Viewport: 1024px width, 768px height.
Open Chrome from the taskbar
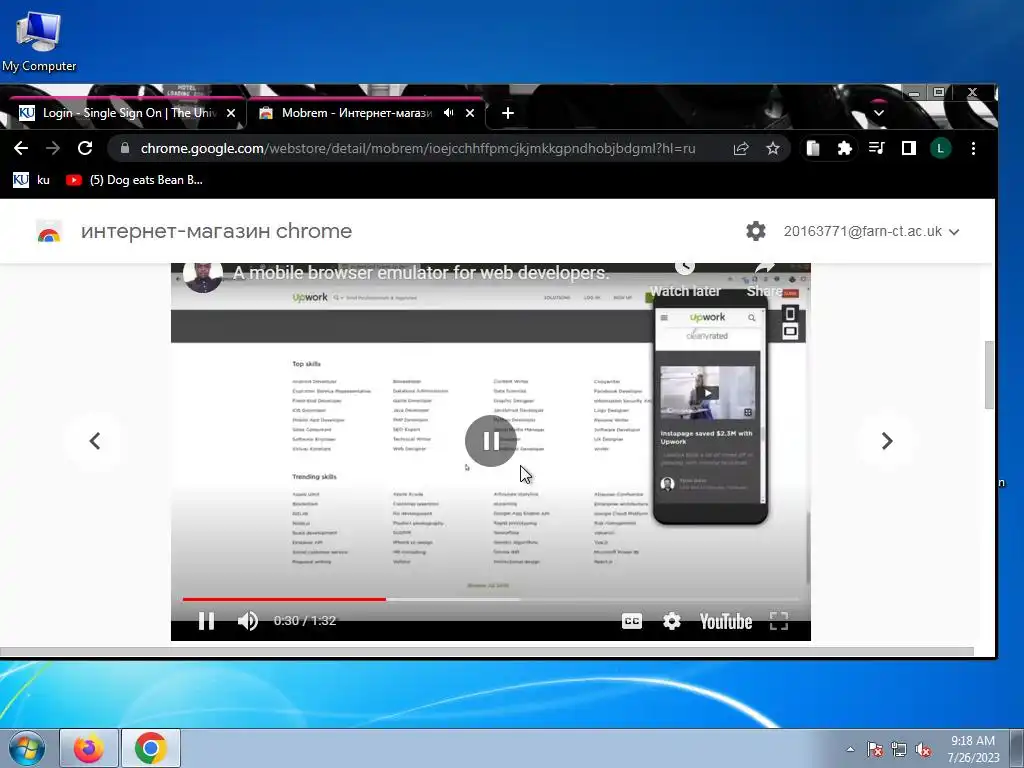point(151,748)
